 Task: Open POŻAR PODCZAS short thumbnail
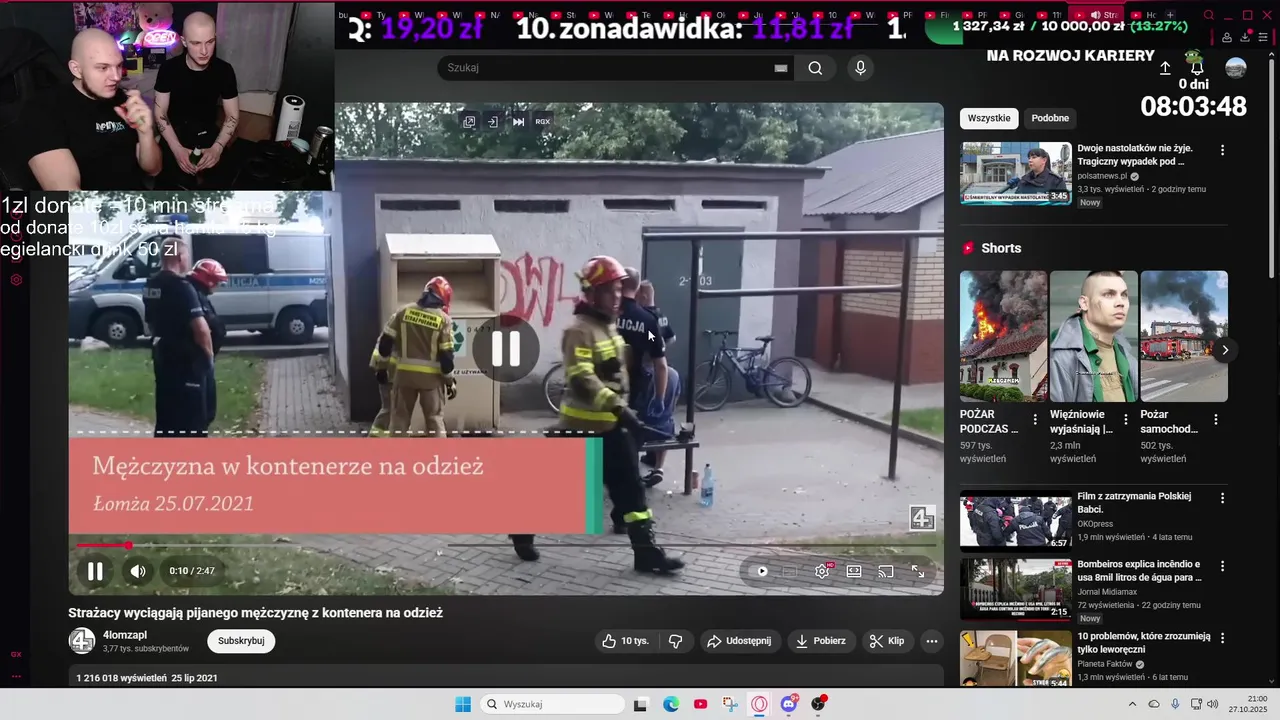1004,336
